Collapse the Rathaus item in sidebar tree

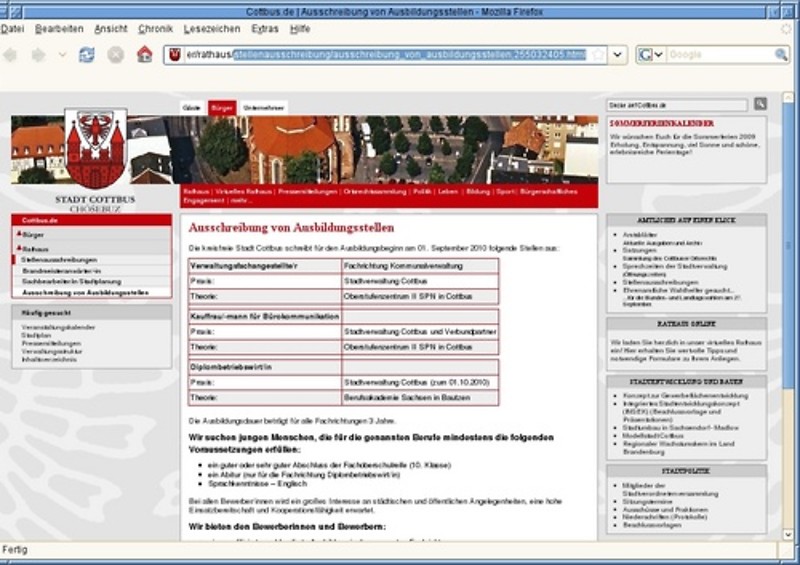click(x=19, y=248)
